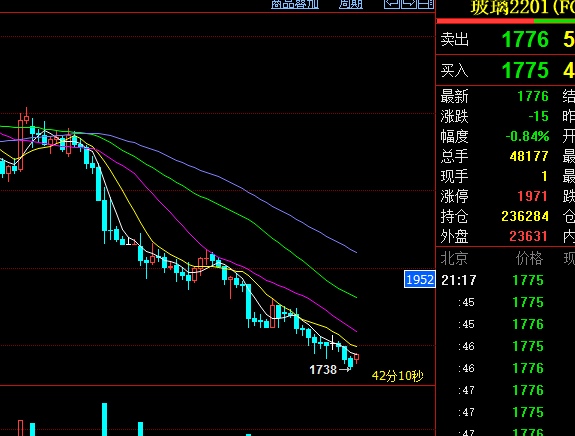This screenshot has width=575, height=436.
Task: Click the 总手 volume value 48177
Action: pos(529,157)
